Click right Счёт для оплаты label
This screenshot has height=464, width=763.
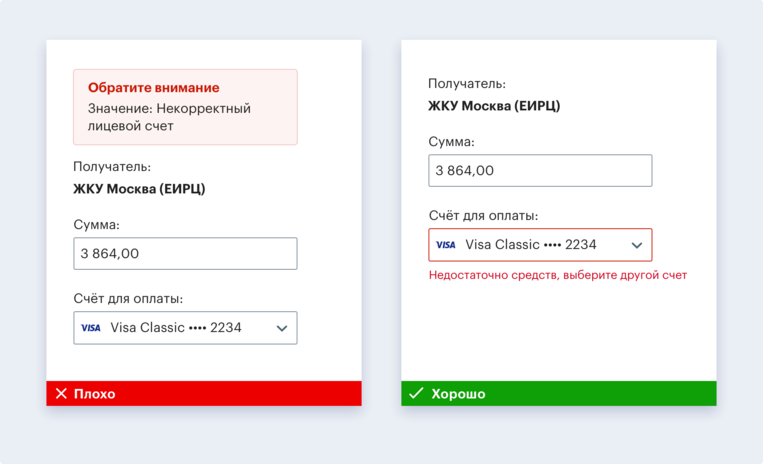pyautogui.click(x=483, y=215)
